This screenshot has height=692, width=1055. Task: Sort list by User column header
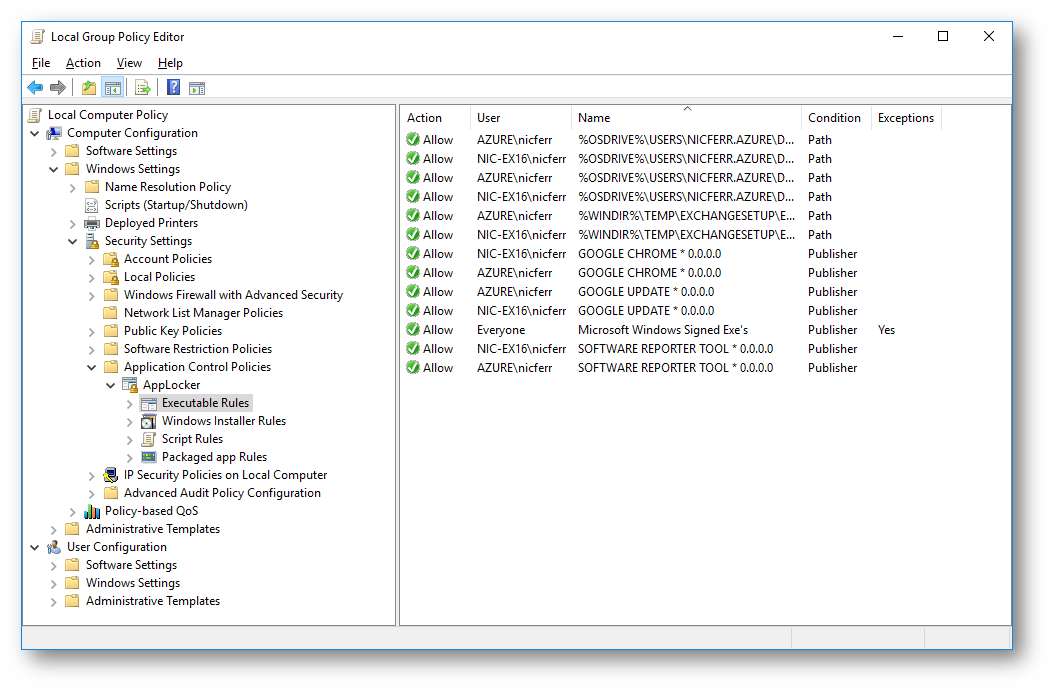click(x=489, y=118)
